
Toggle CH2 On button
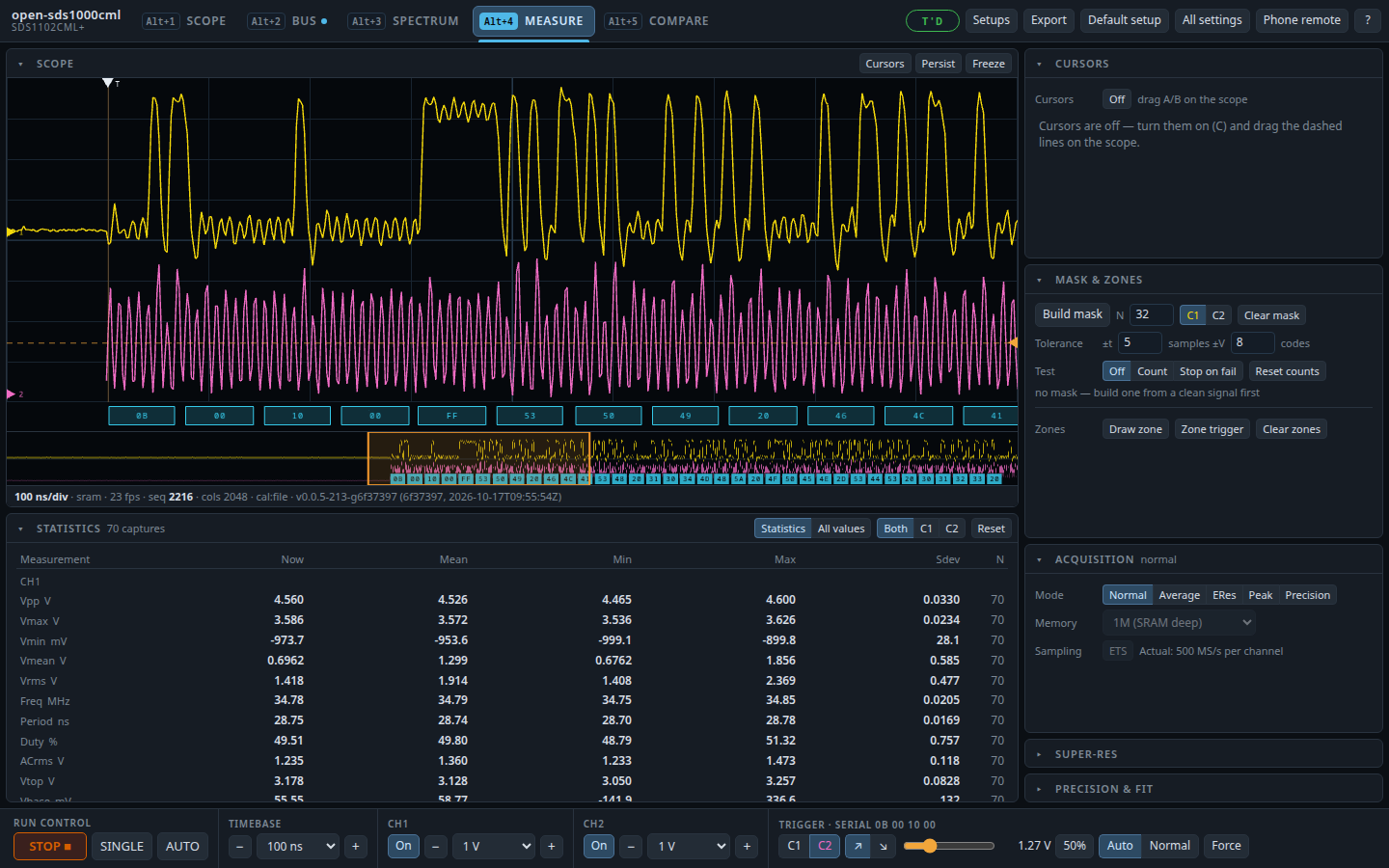[599, 846]
